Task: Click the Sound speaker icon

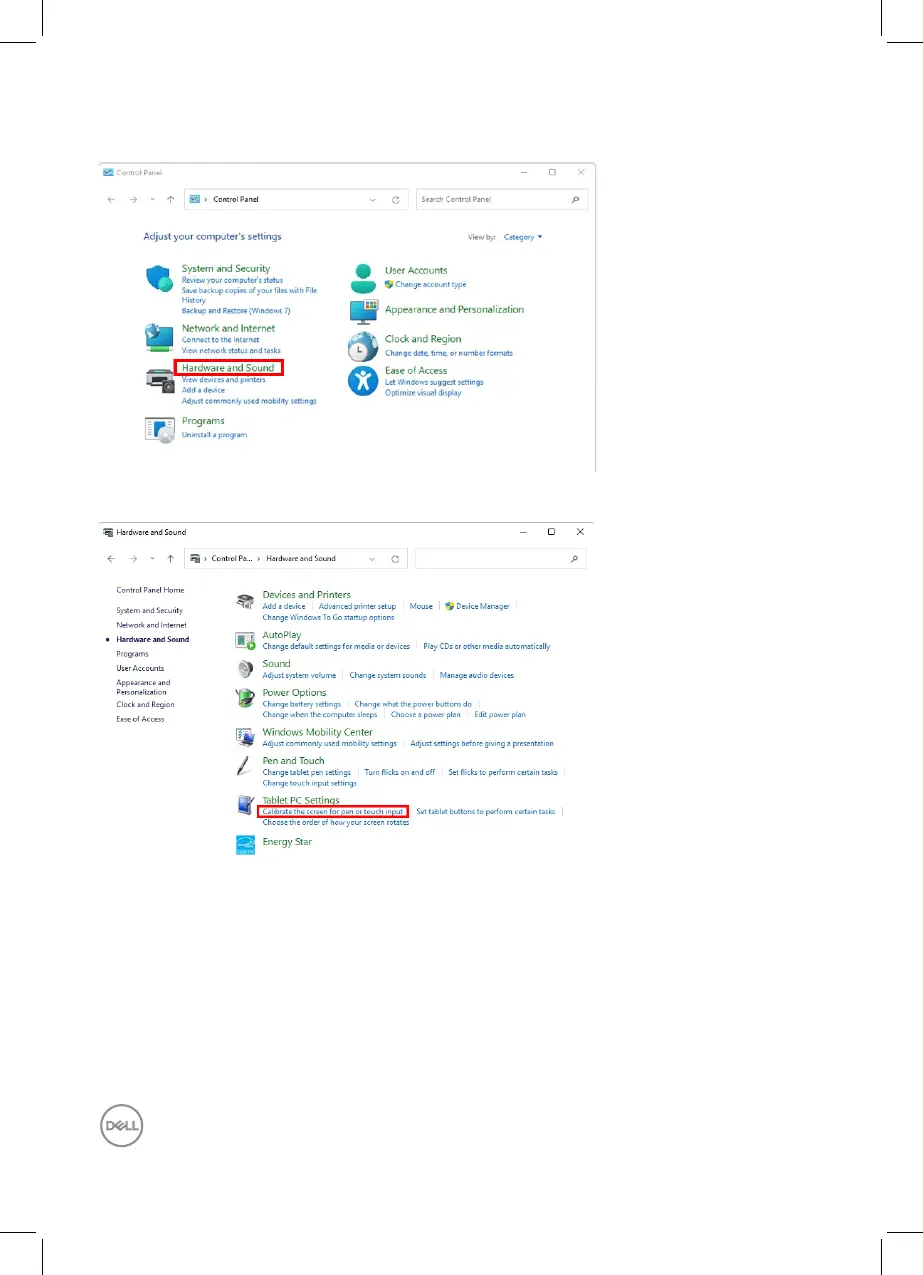Action: point(245,669)
